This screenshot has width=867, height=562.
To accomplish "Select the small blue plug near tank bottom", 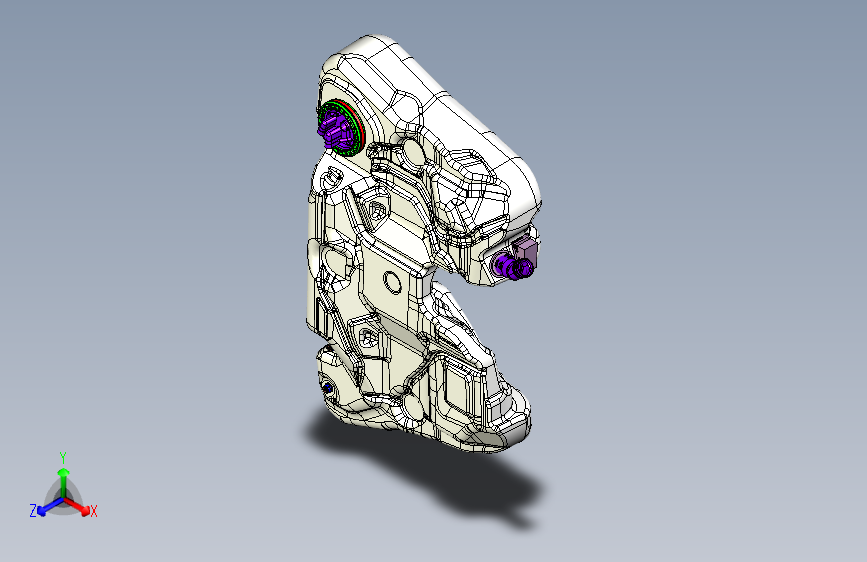I will coord(327,388).
